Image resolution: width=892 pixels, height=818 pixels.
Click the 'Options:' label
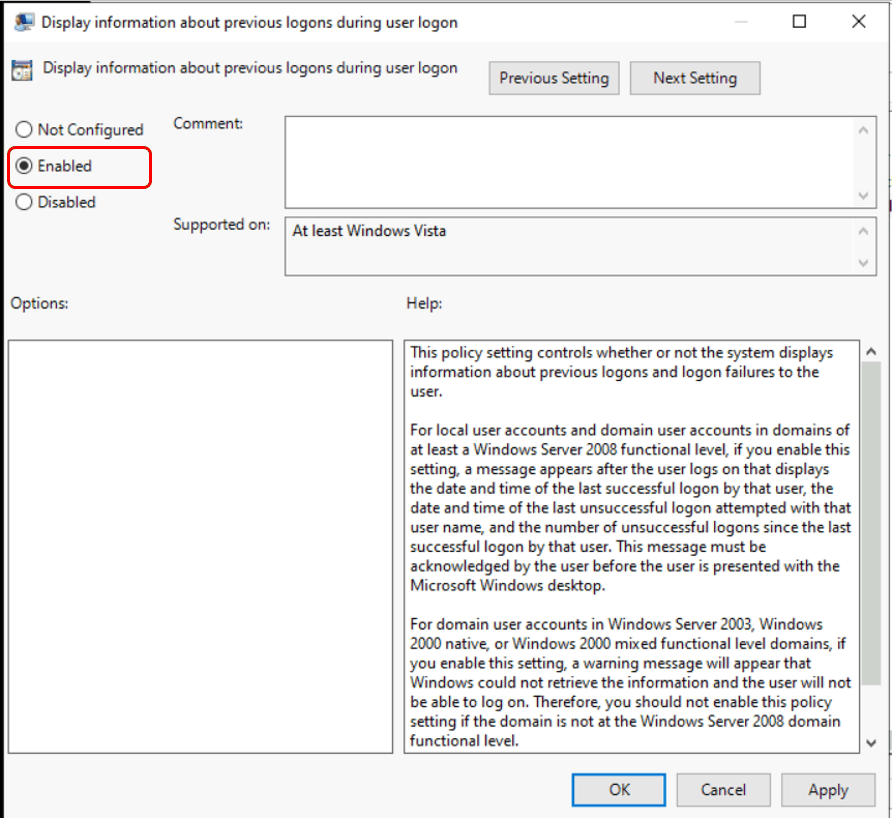[39, 303]
